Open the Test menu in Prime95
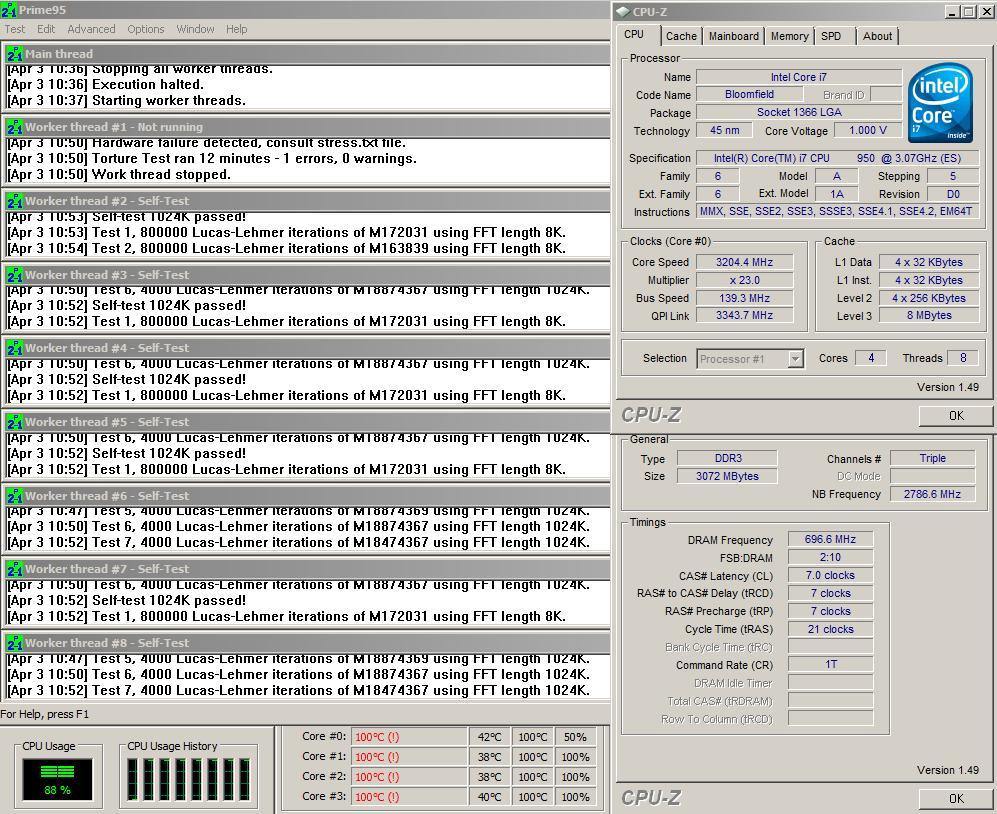Image resolution: width=997 pixels, height=814 pixels. (x=15, y=29)
